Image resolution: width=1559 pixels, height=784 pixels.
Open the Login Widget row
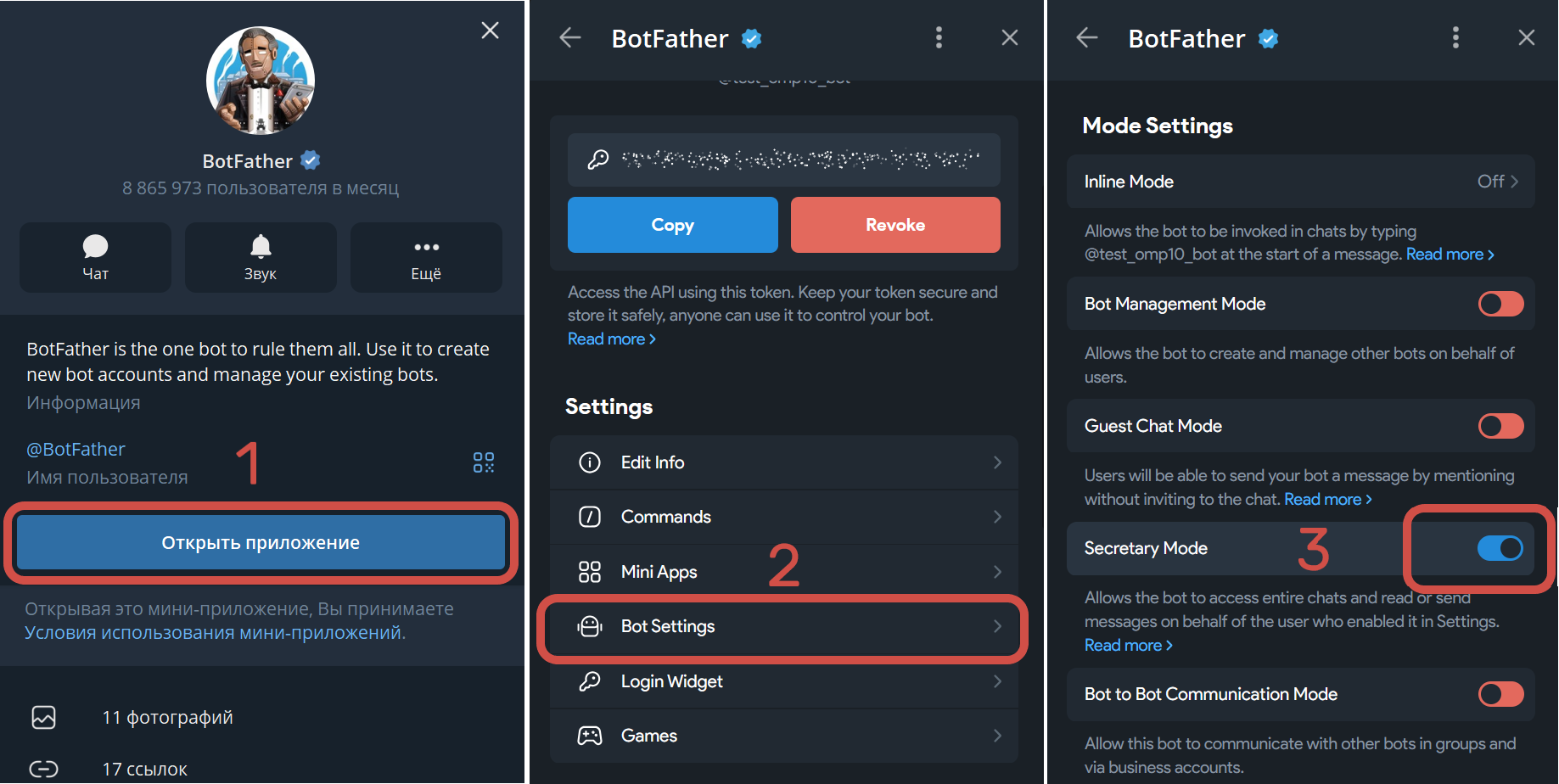click(x=784, y=681)
